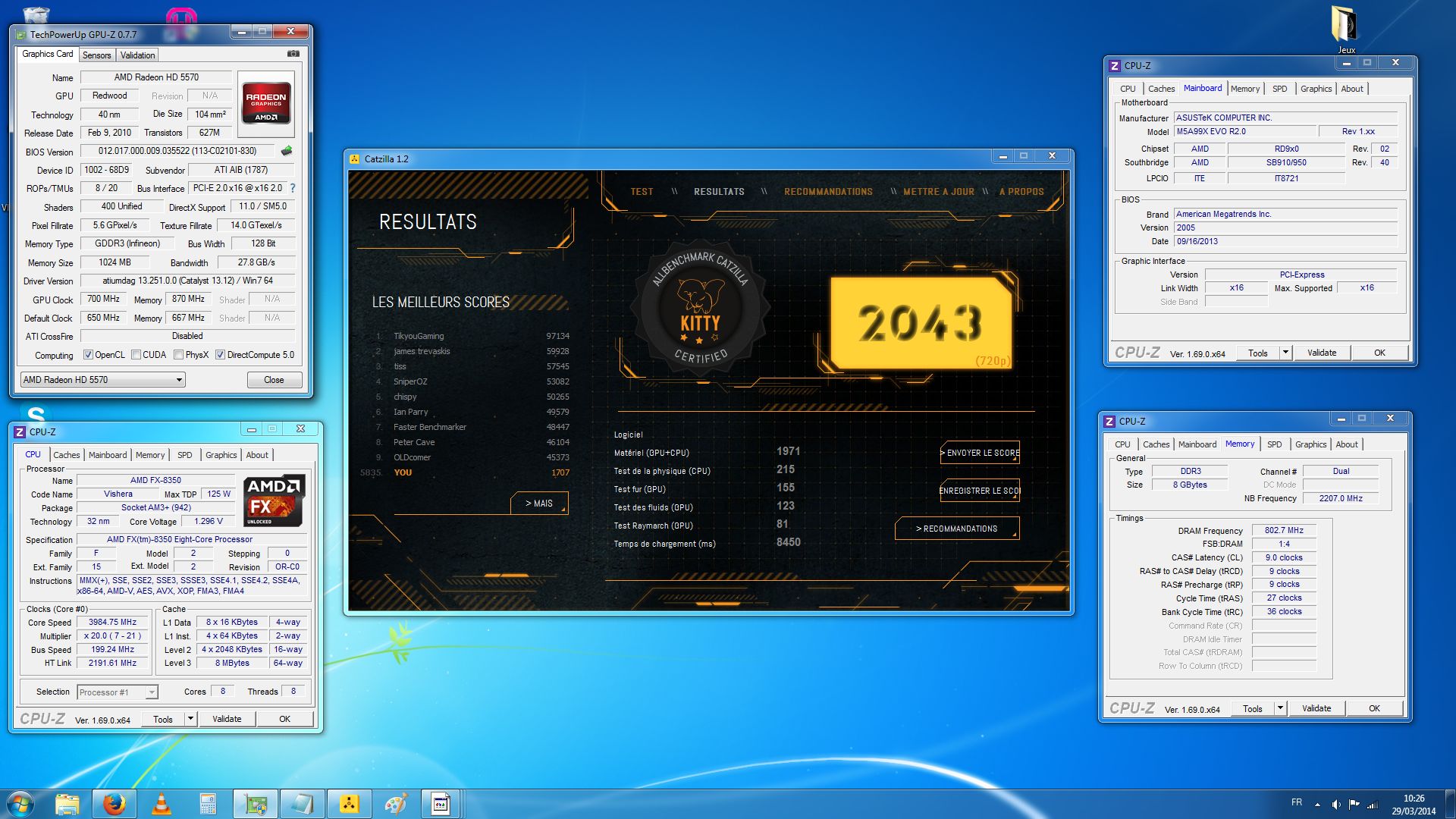1456x819 pixels.
Task: Open the RECOMMANDATIONS tab in Catzilla header
Action: (828, 192)
